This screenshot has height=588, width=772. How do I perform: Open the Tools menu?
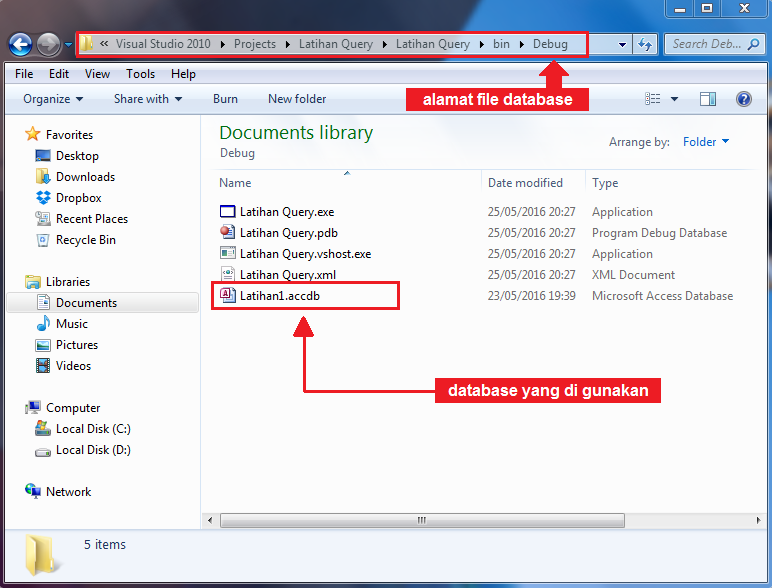(140, 74)
